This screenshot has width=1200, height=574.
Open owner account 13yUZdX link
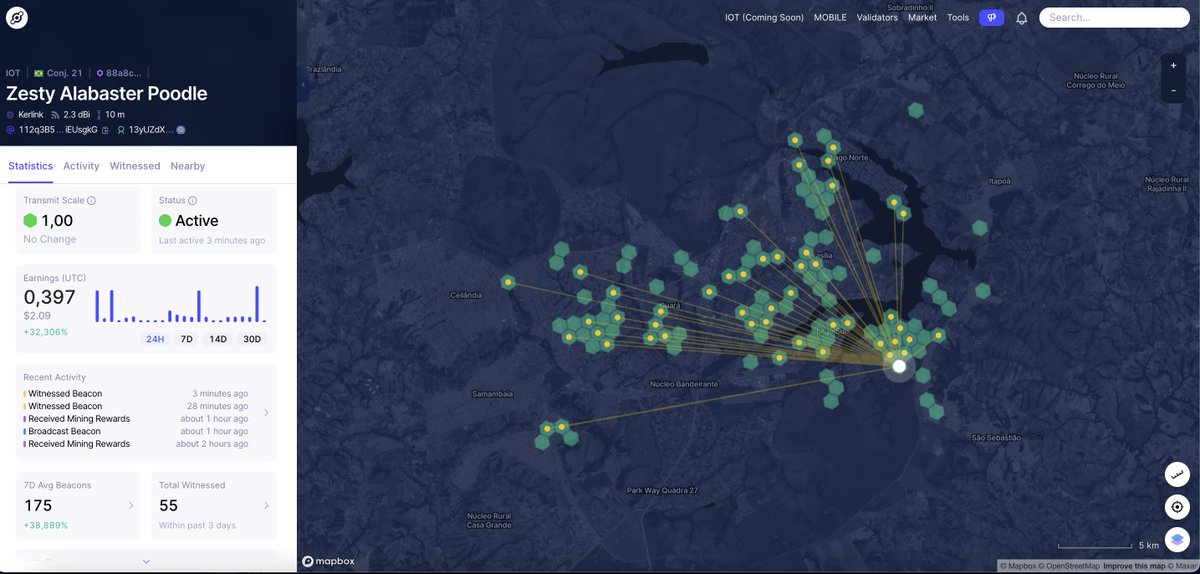click(150, 130)
